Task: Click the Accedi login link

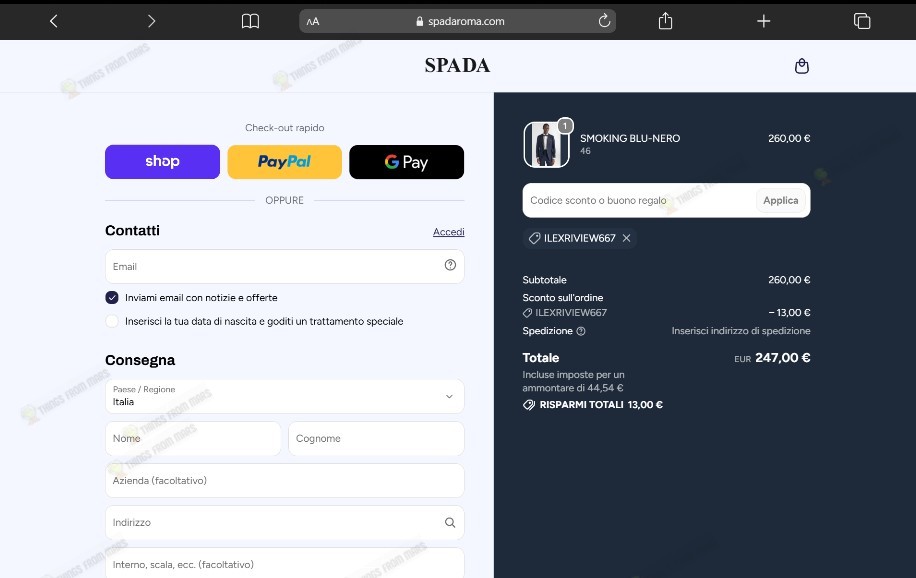Action: 449,232
